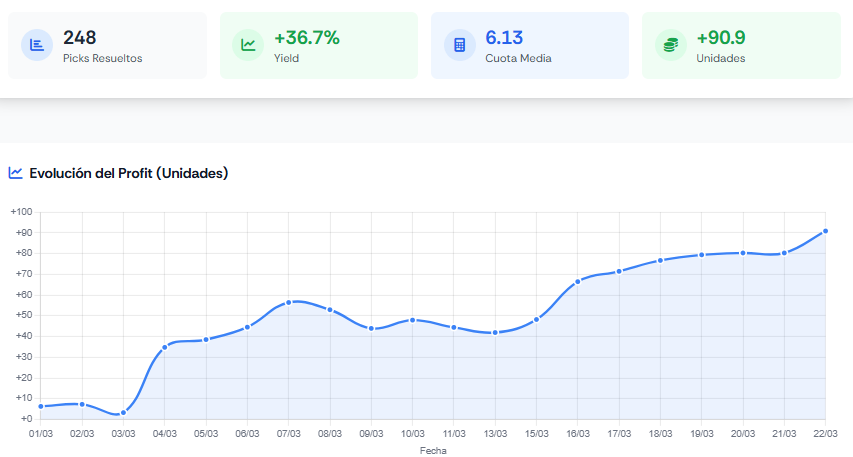Select the 248 Picks Resueltos value
The image size is (853, 457).
pyautogui.click(x=79, y=38)
